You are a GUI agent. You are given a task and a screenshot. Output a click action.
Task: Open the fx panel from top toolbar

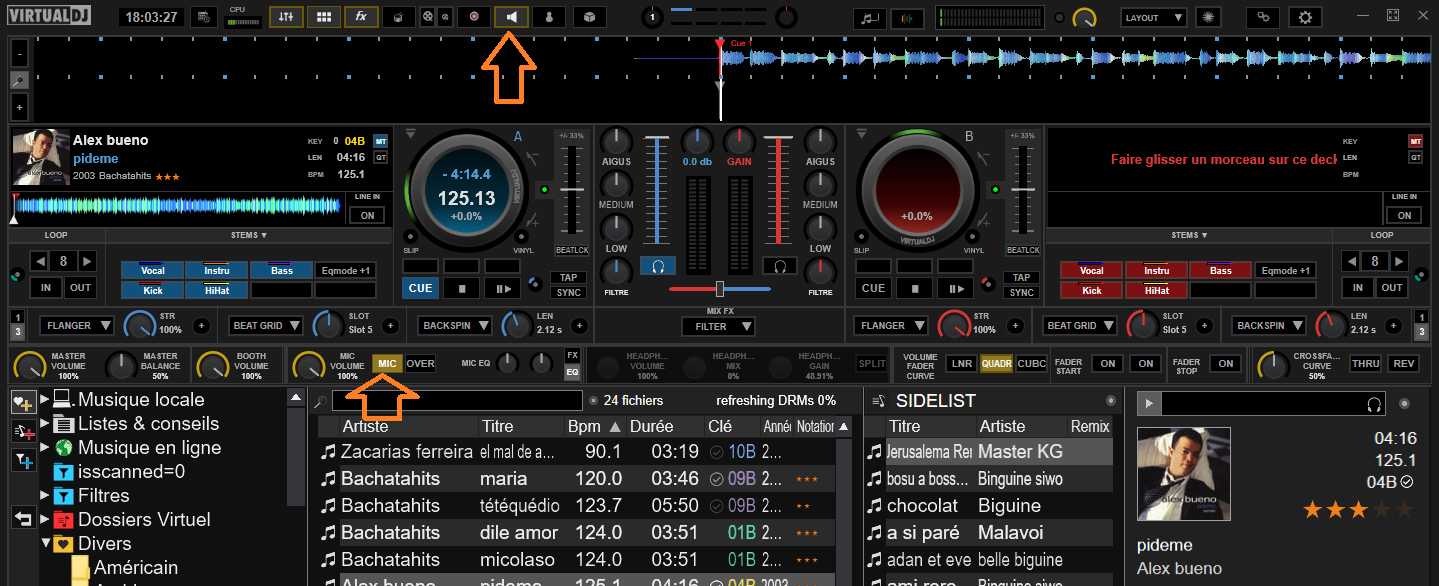pyautogui.click(x=361, y=17)
